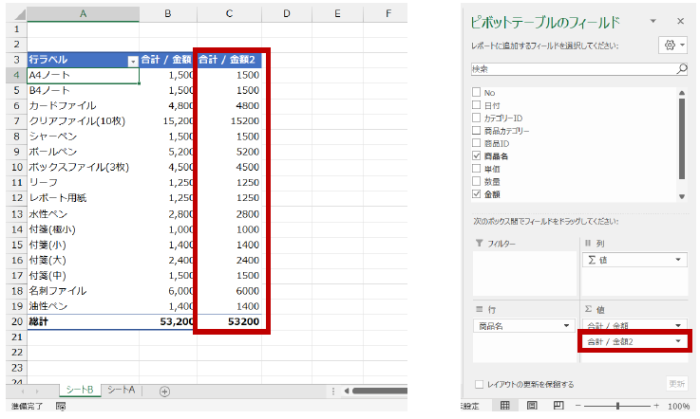Click the search magnifier icon in field list
The width and height of the screenshot is (700, 419).
point(681,70)
